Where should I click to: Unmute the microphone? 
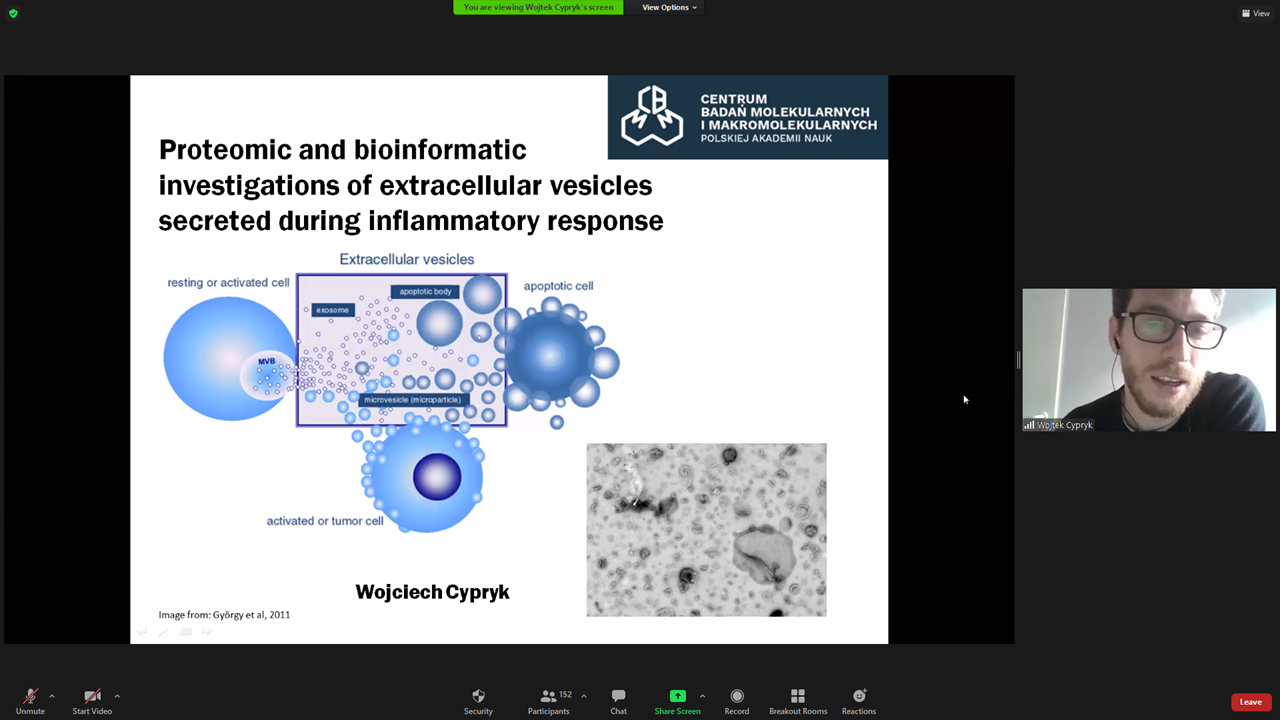coord(30,700)
